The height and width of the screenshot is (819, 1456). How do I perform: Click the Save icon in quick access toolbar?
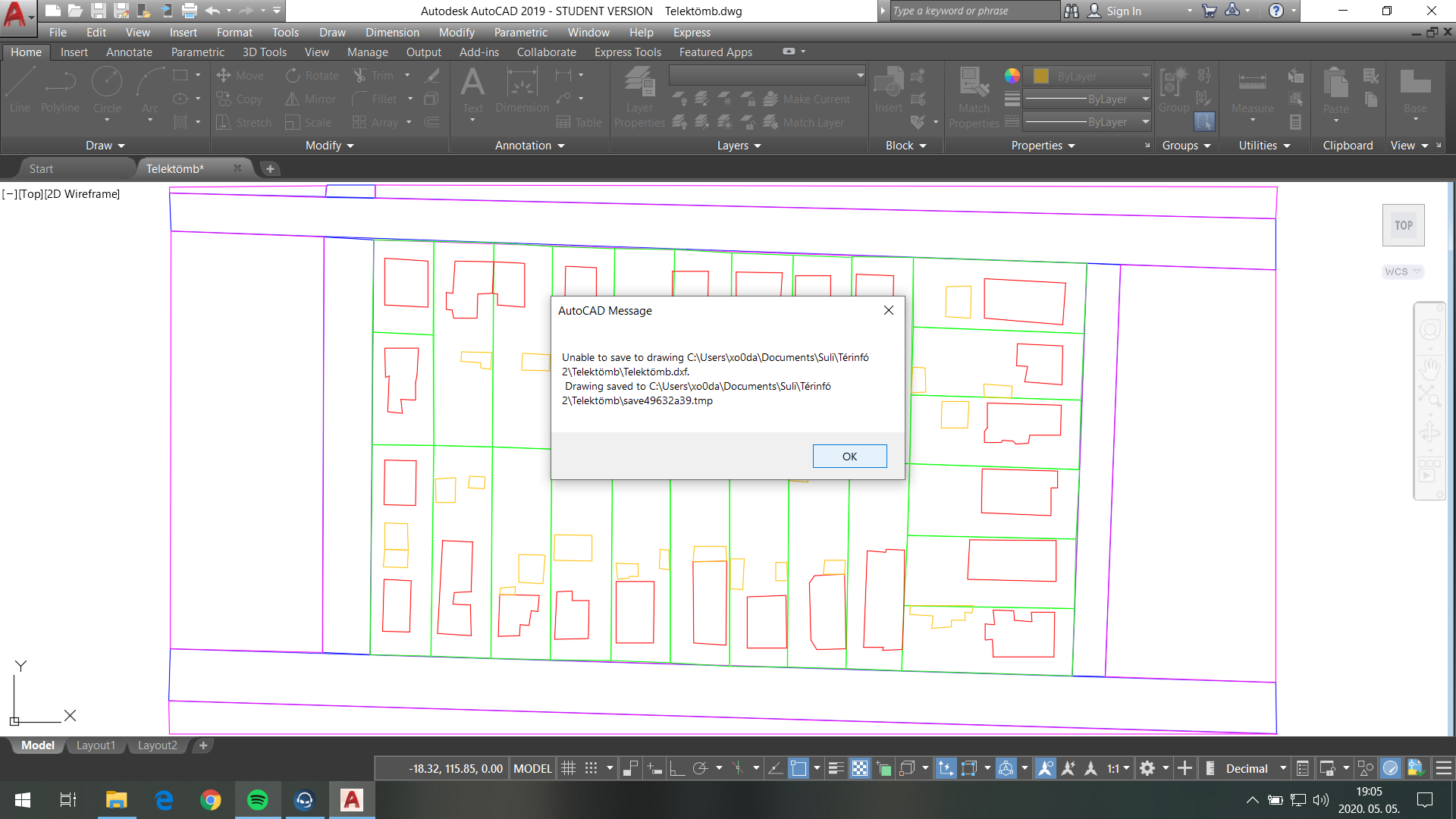tap(99, 11)
